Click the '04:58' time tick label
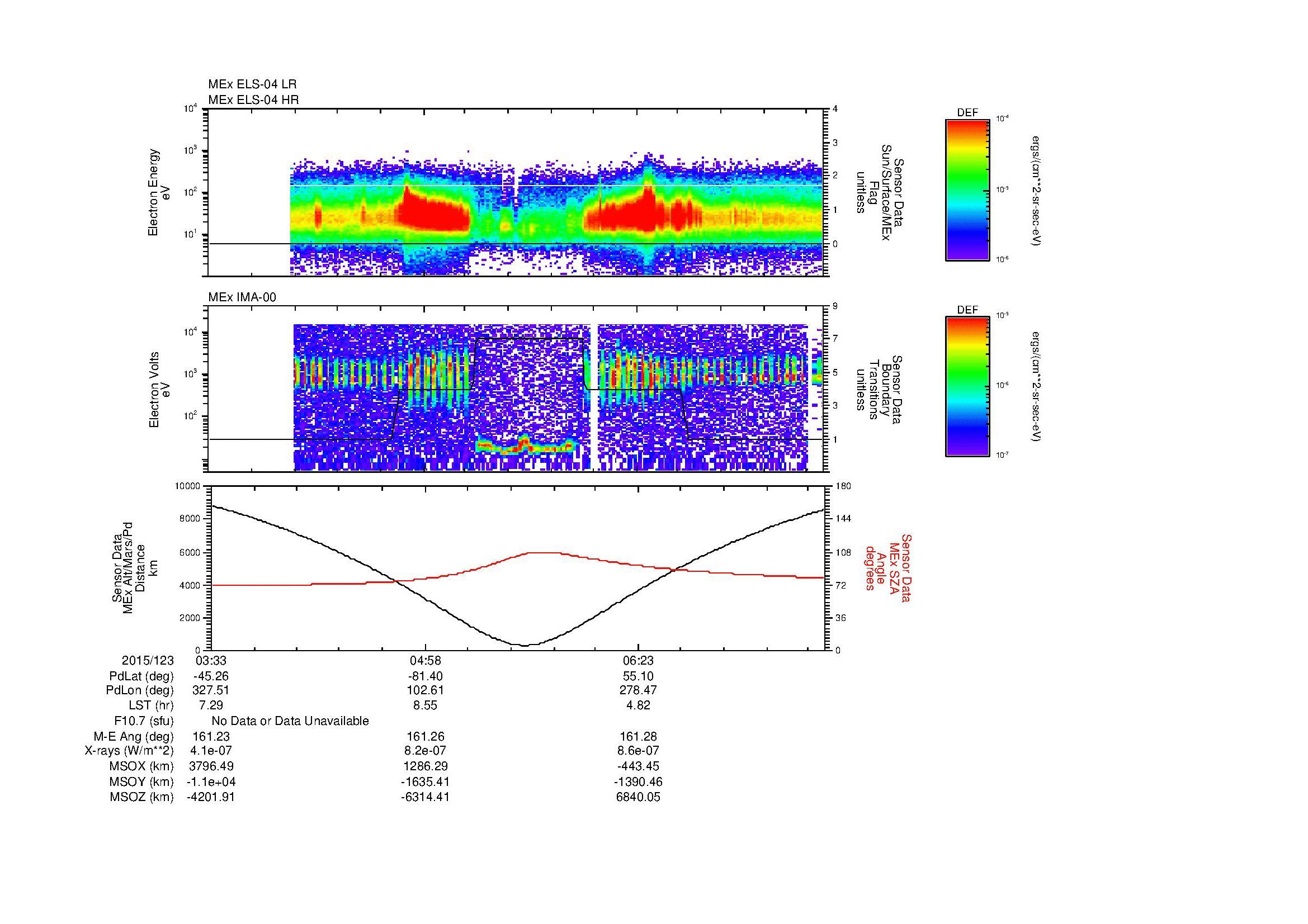This screenshot has height=924, width=1308. coord(425,660)
